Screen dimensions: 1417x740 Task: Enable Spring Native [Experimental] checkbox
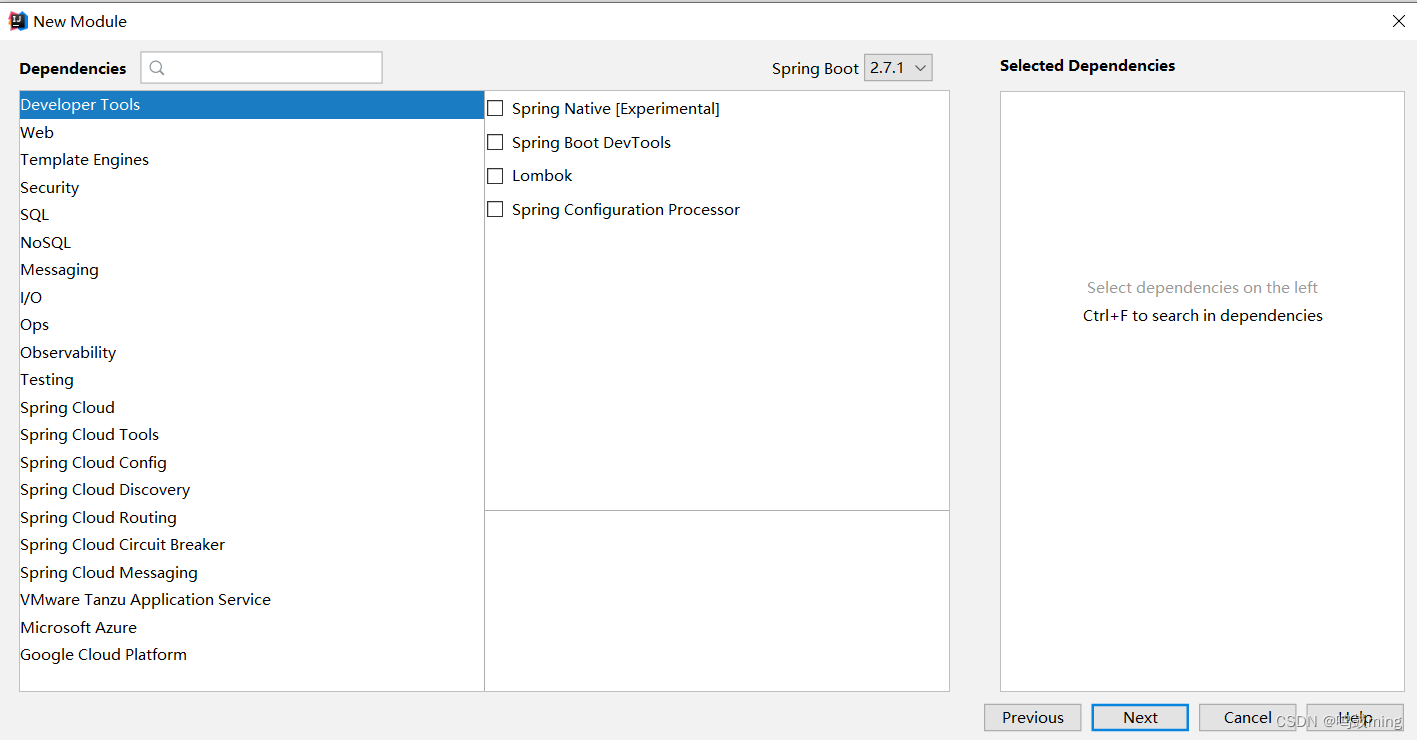(x=495, y=108)
